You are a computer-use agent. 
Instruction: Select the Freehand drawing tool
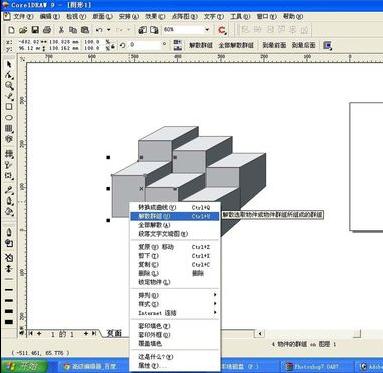click(x=9, y=96)
